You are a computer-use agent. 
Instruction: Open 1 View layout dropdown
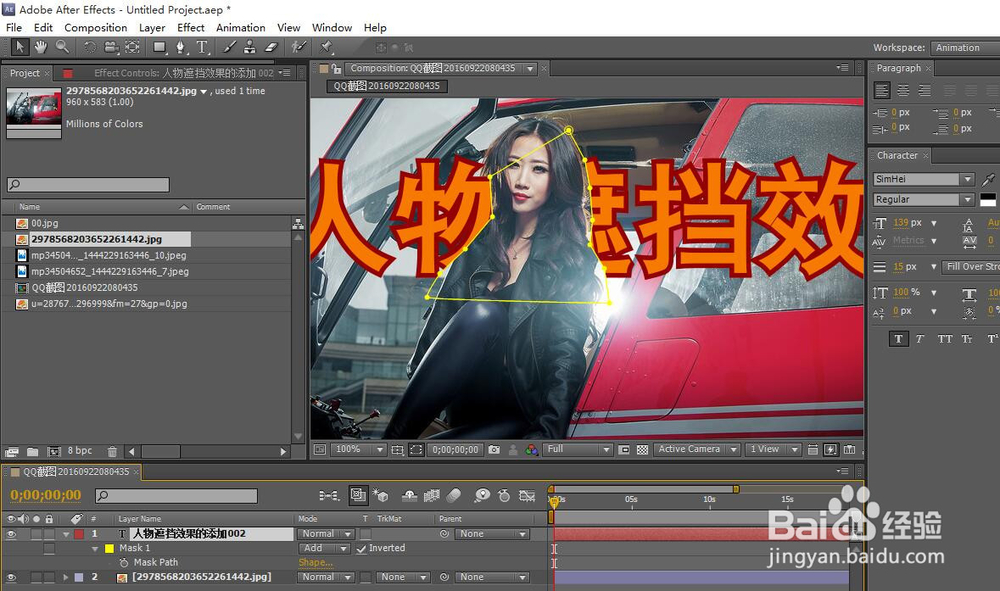click(x=772, y=449)
